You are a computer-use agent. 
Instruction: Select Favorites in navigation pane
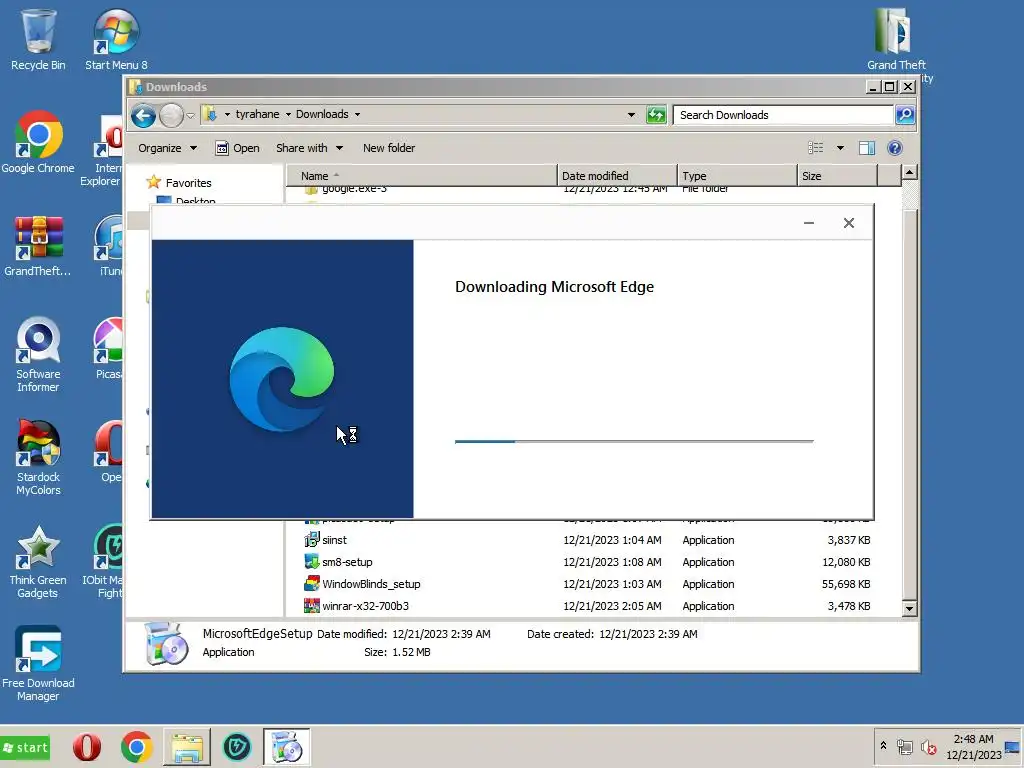[x=188, y=183]
